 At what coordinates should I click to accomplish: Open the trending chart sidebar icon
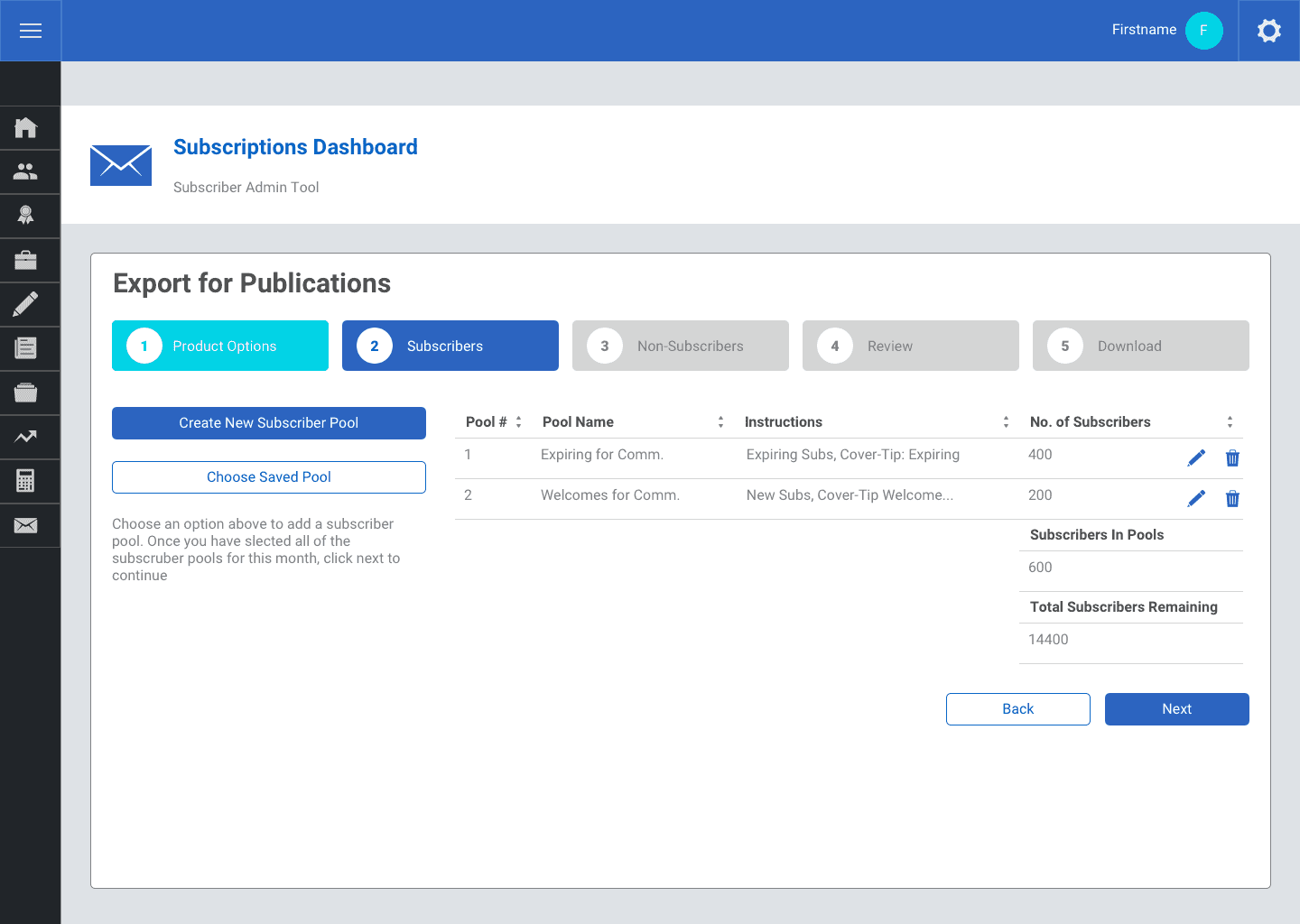[x=26, y=437]
